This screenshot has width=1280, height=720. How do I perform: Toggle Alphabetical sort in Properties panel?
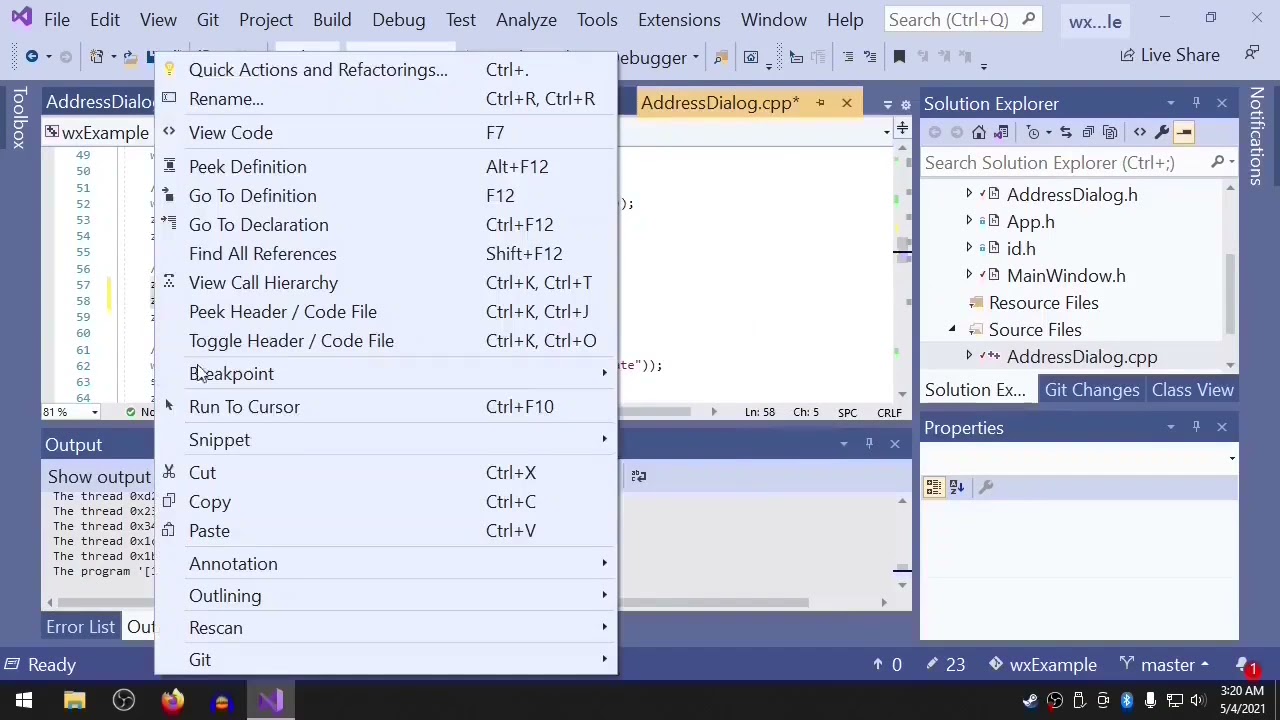point(957,487)
